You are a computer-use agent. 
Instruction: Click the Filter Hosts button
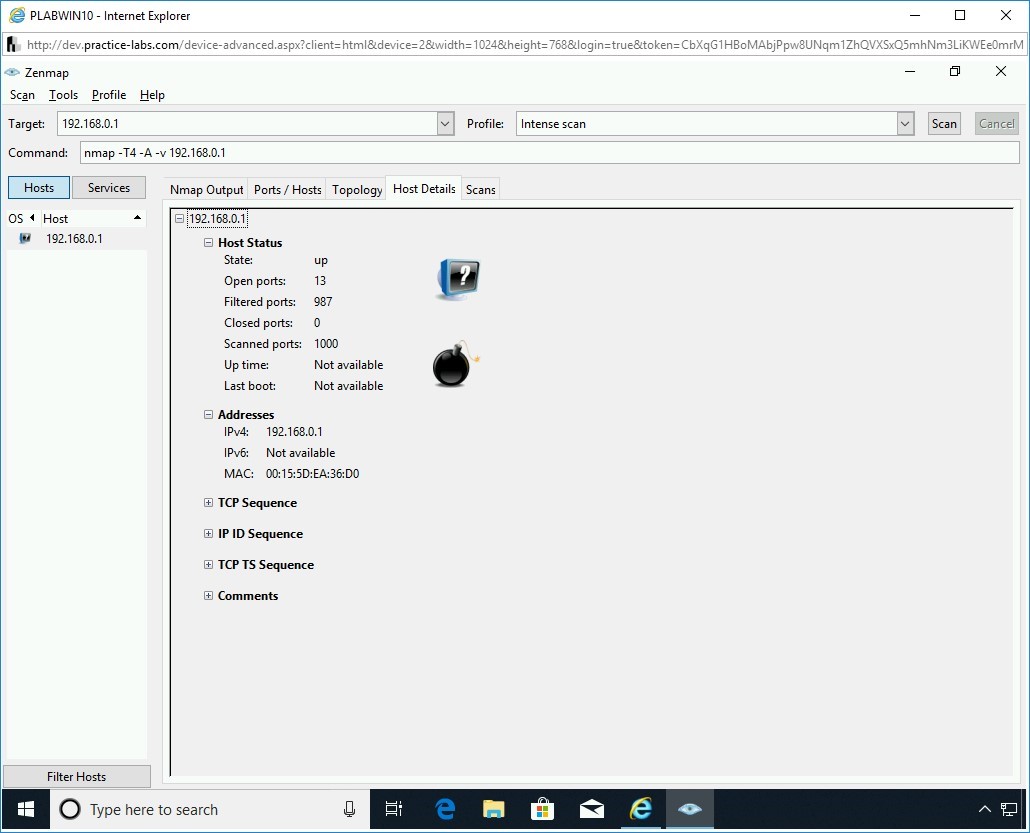point(77,777)
